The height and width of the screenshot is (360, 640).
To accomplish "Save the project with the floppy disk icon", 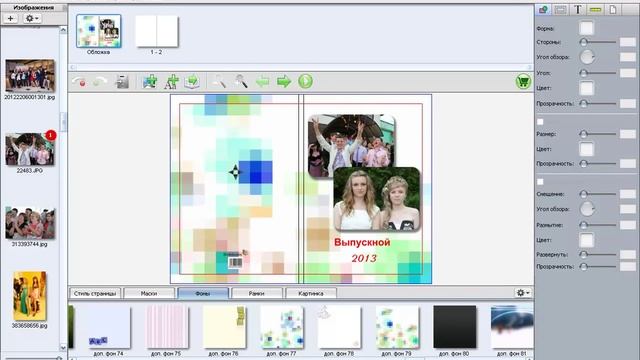I will tap(122, 82).
